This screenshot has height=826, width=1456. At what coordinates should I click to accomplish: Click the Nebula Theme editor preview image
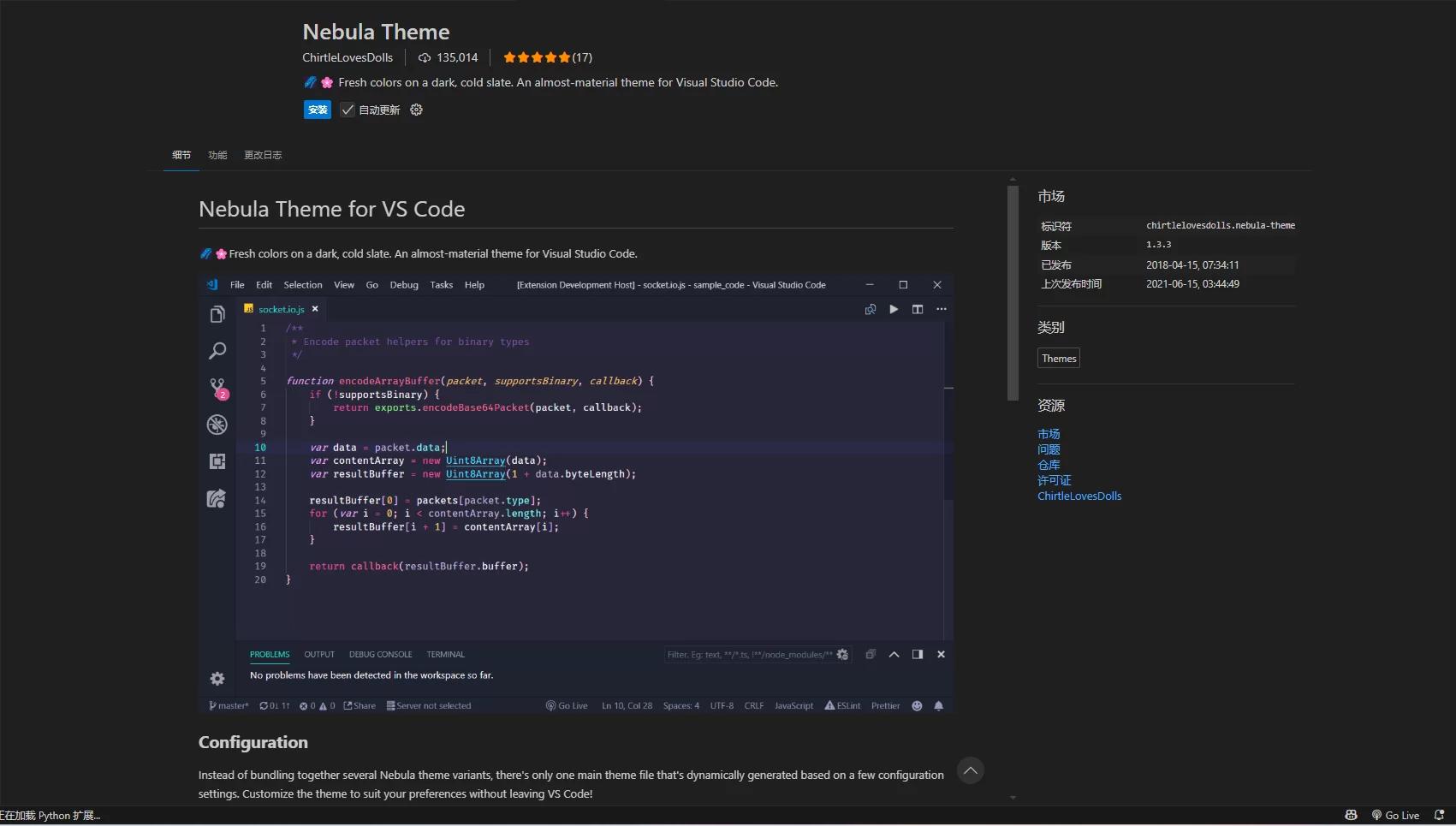click(x=576, y=494)
